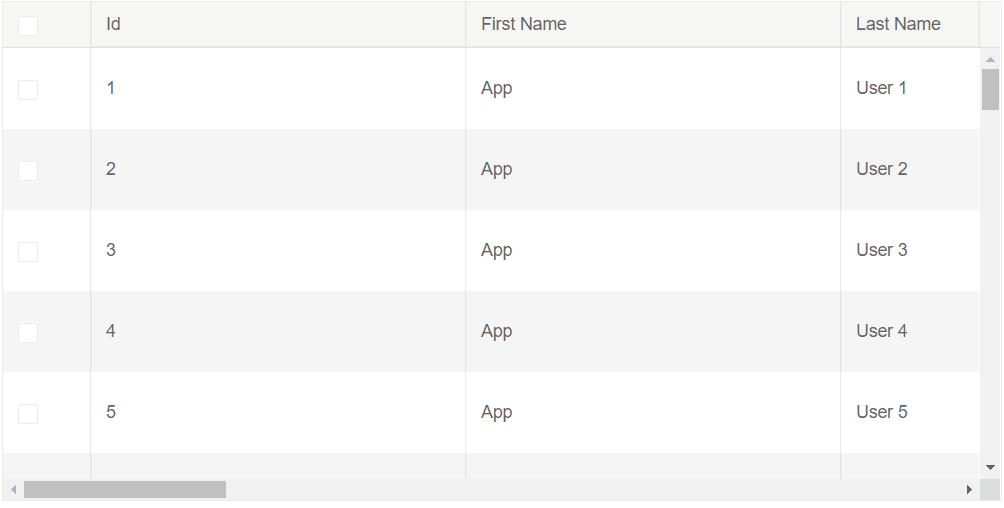Toggle the select-all checkbox in header
Viewport: 1004px width, 508px height.
coord(28,25)
